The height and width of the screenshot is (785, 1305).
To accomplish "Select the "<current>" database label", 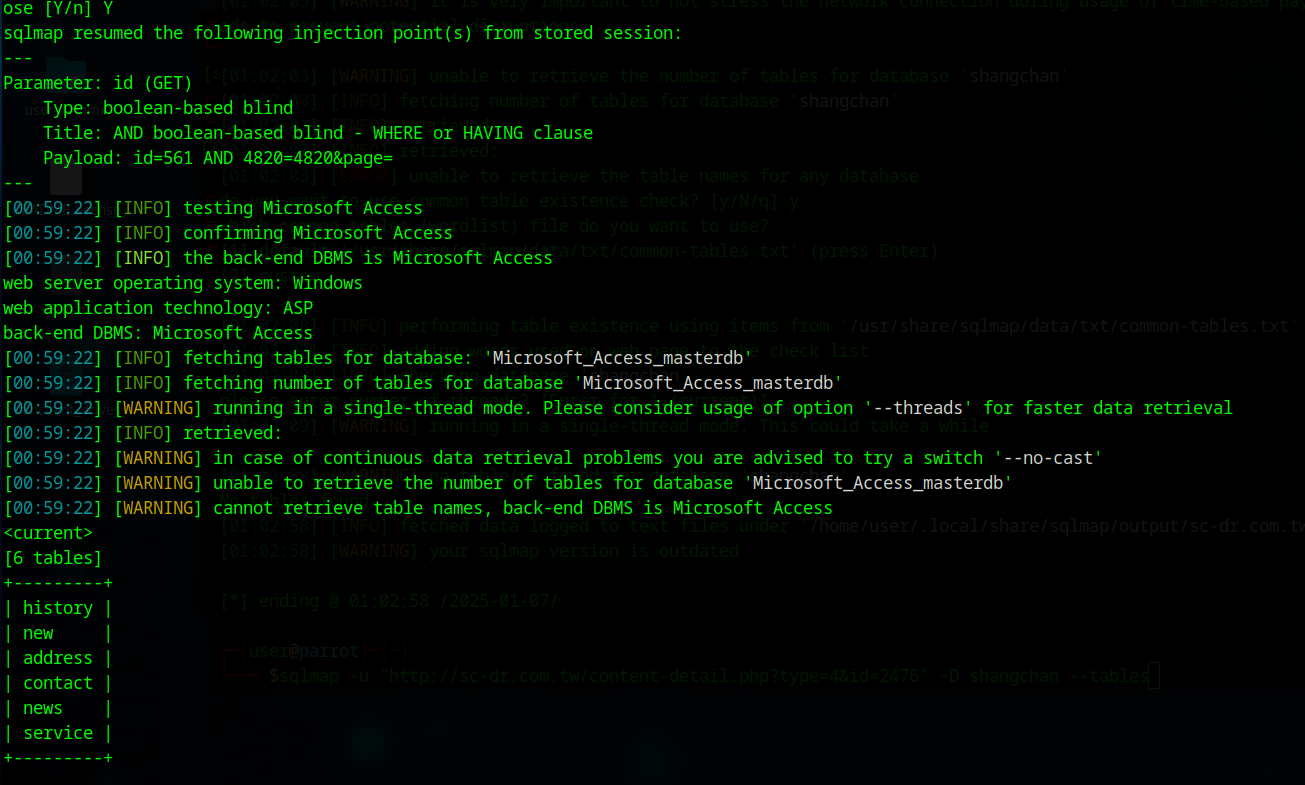I will click(48, 533).
